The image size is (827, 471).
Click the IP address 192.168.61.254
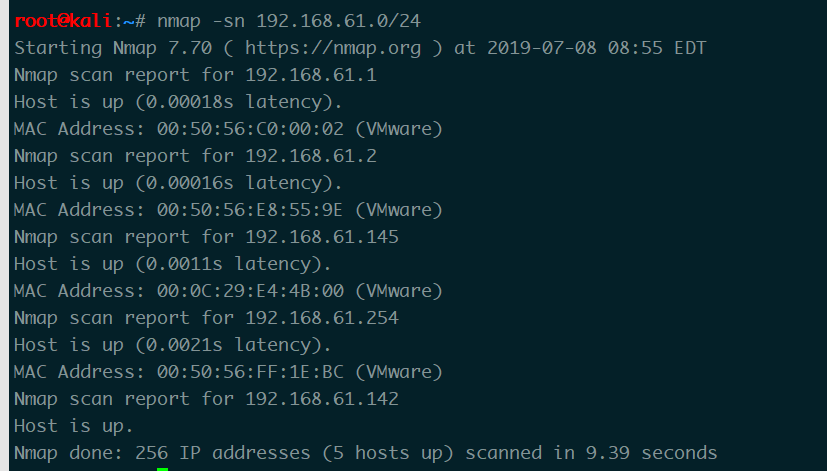tap(322, 318)
